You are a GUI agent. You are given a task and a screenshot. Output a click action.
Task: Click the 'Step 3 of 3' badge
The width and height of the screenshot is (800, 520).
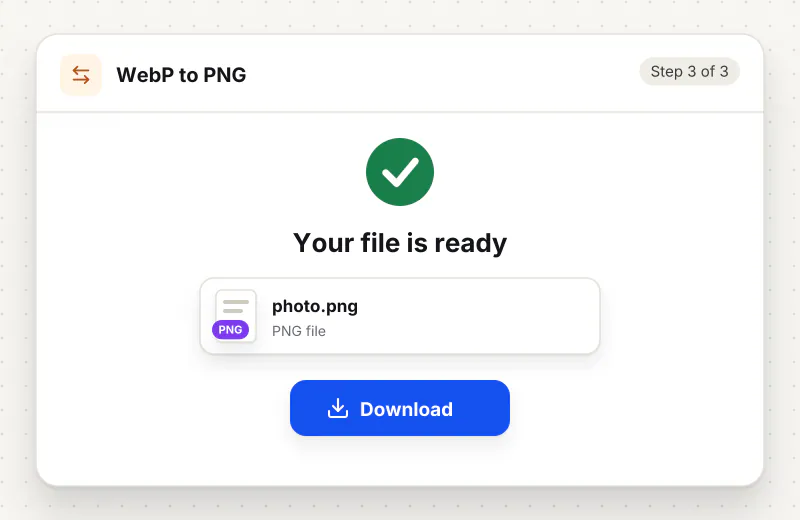tap(689, 71)
